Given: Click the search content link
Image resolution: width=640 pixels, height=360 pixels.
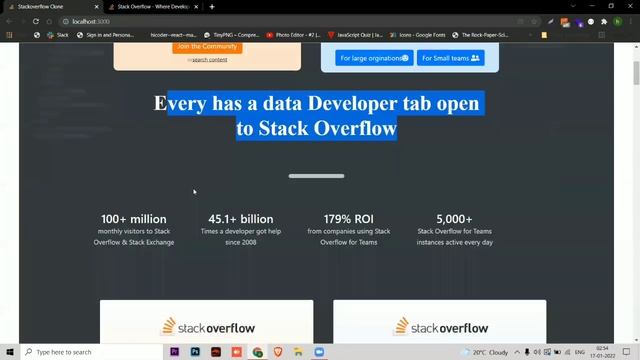Looking at the screenshot, I should [x=209, y=60].
